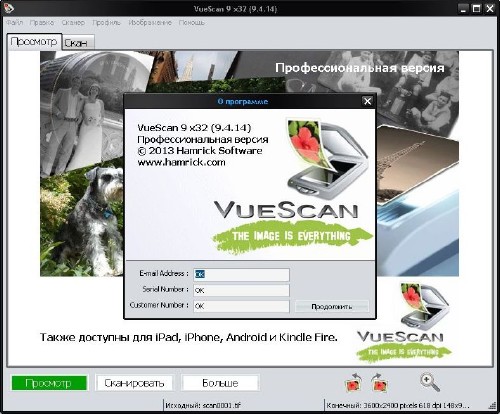This screenshot has height=414, width=500.
Task: Click the window resize grip in status bar
Action: pyautogui.click(x=492, y=406)
